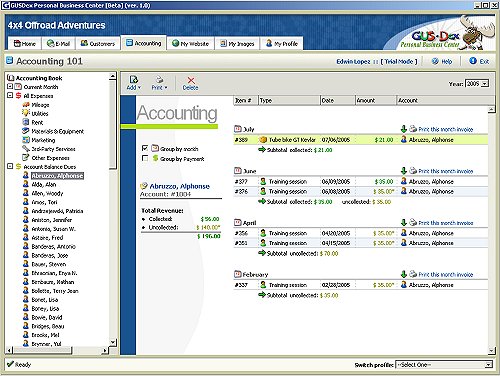Screen dimensions: 500x376
Task: Open Abruzzo, Alphonse account heading link
Action: tap(180, 186)
